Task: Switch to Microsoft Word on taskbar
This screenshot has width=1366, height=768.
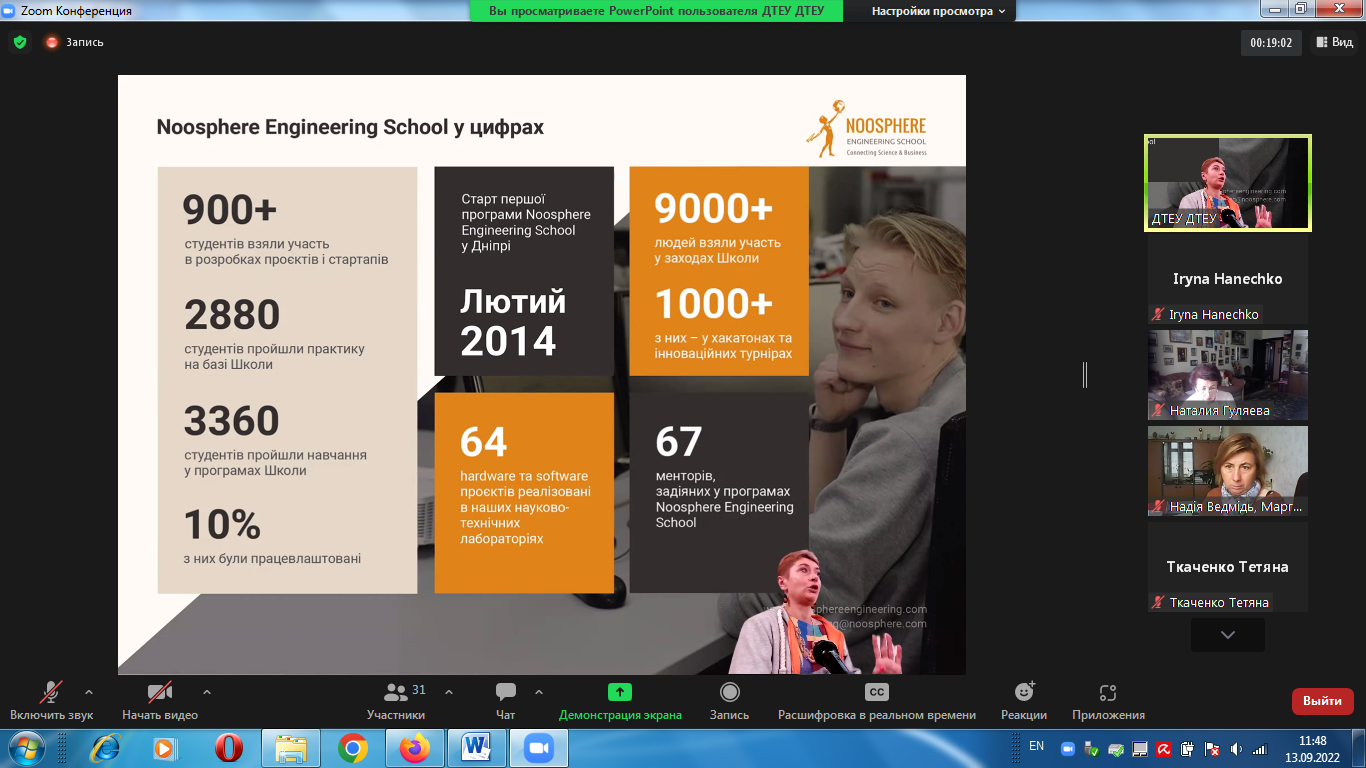Action: tap(477, 748)
